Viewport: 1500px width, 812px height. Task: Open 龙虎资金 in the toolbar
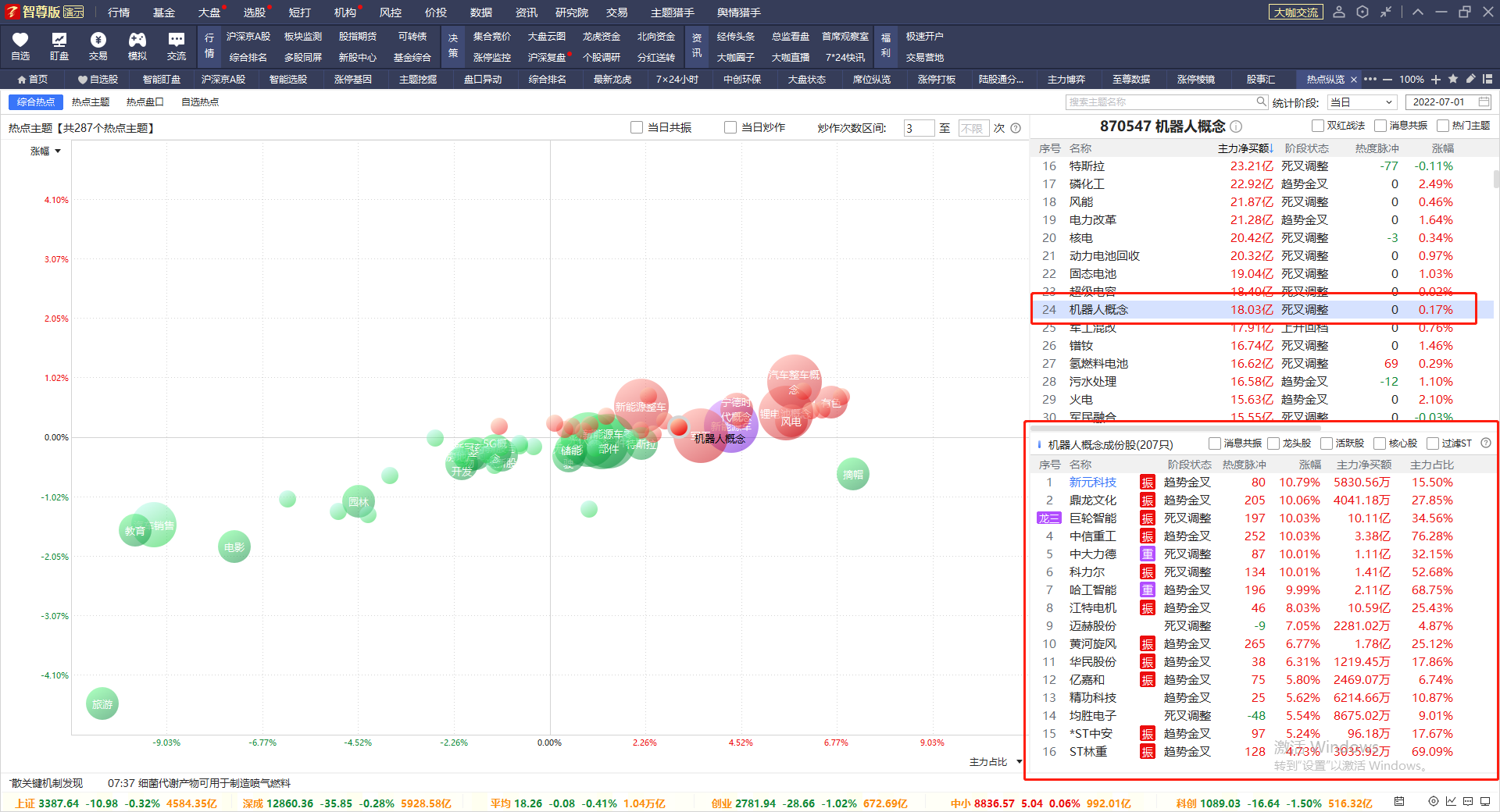[602, 37]
